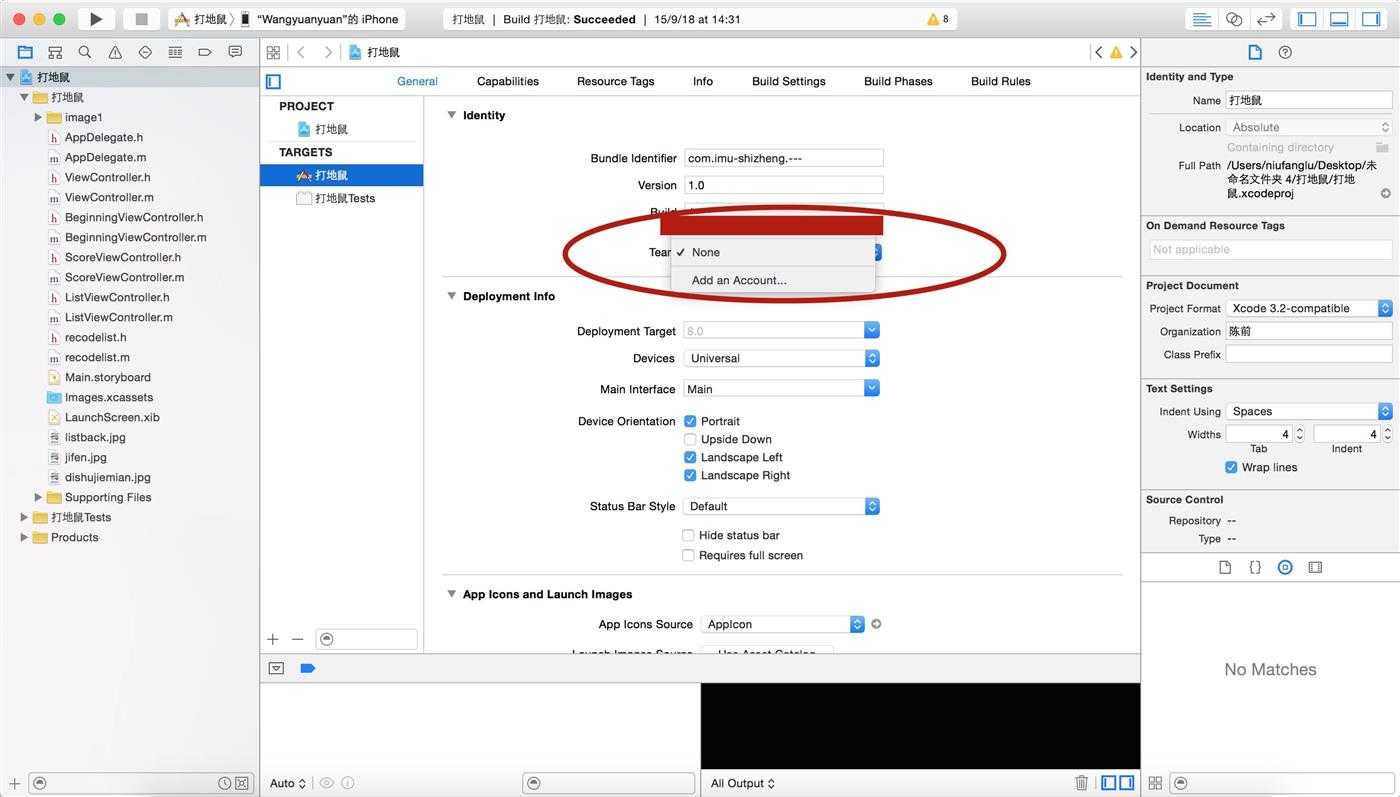1400x797 pixels.
Task: Open the Test navigator
Action: click(145, 52)
